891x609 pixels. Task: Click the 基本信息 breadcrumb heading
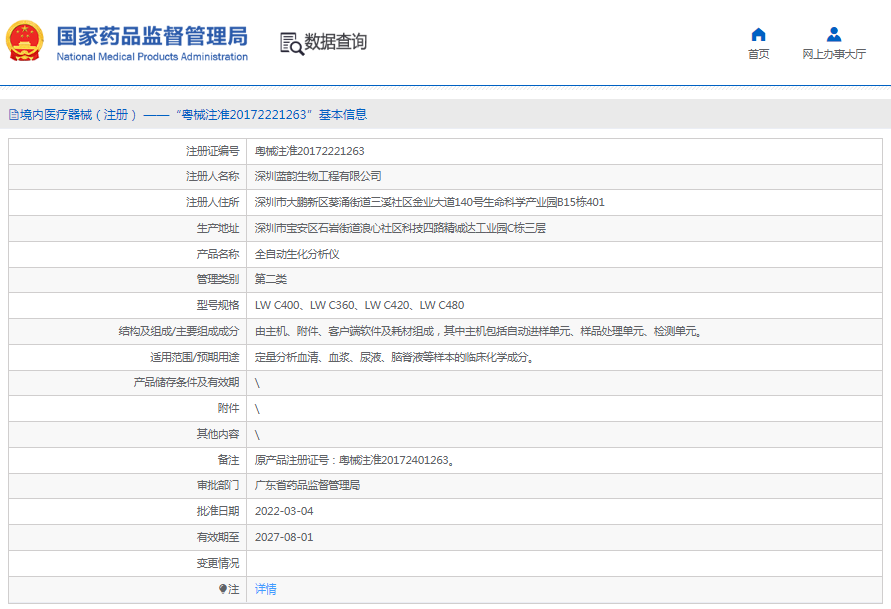343,115
